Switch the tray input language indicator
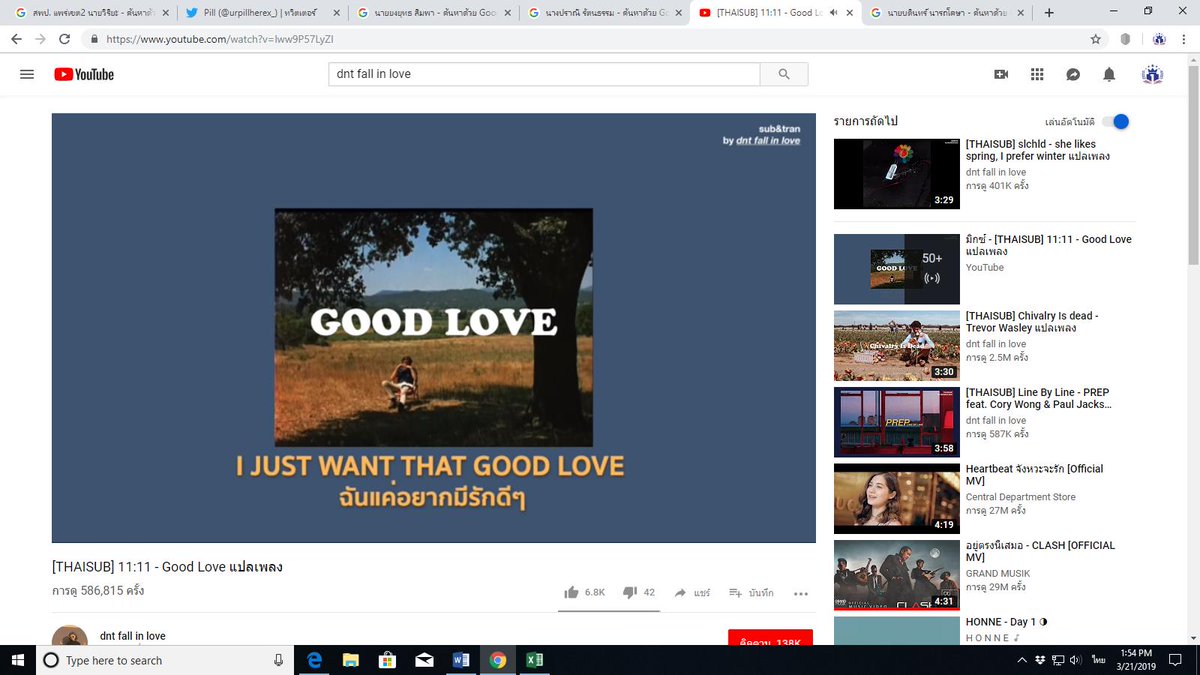The width and height of the screenshot is (1200, 675). [x=1098, y=660]
